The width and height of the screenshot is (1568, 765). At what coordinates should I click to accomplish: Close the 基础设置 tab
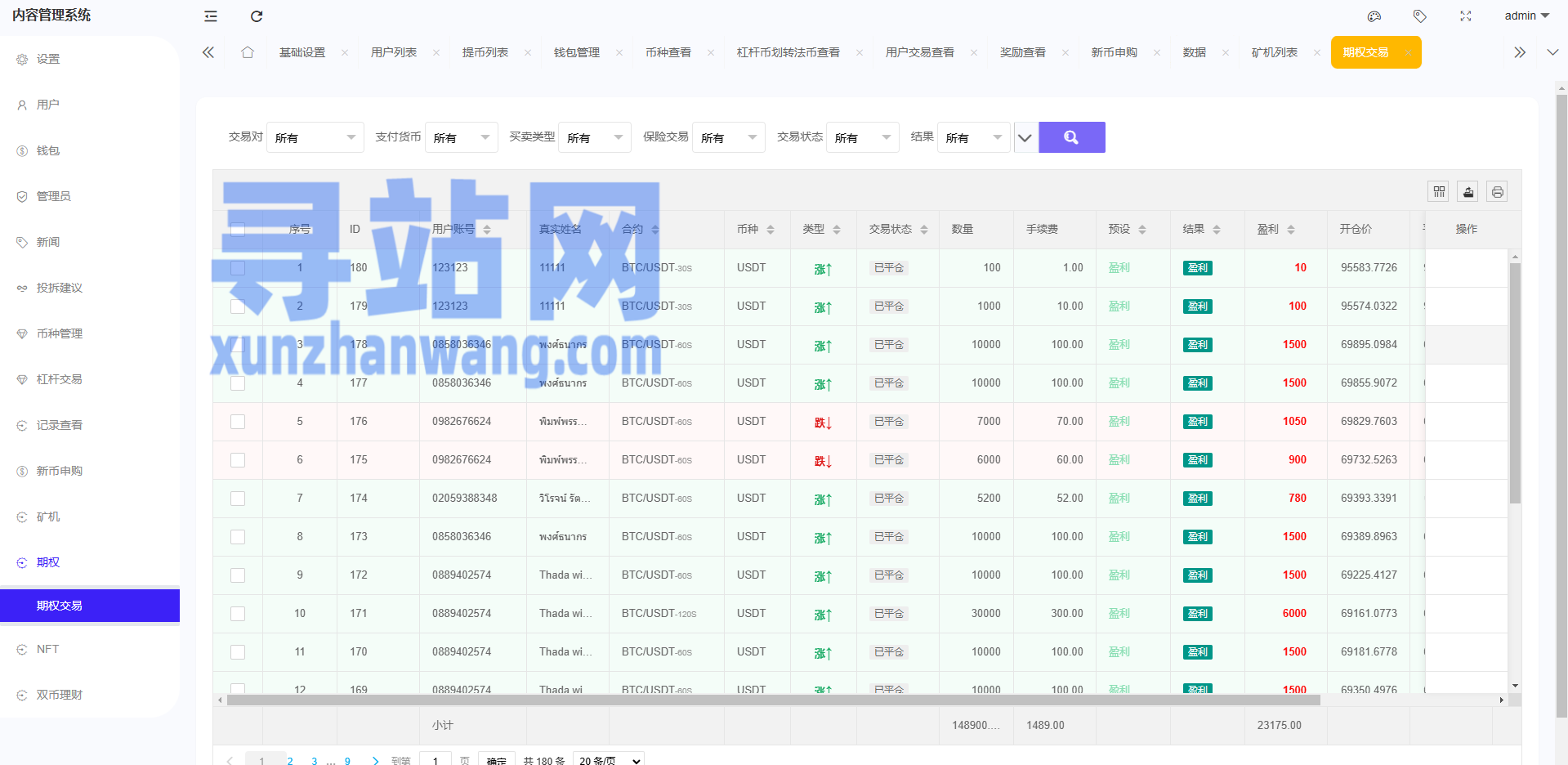345,52
